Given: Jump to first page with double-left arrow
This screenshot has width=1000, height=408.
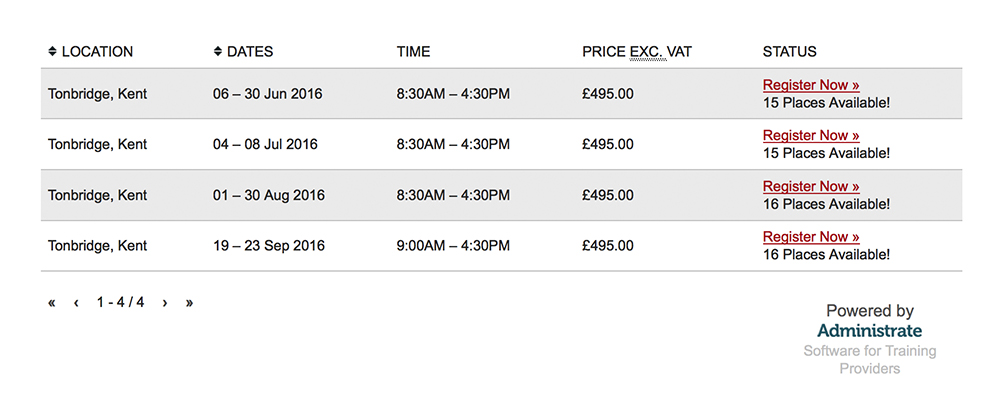Looking at the screenshot, I should tap(52, 303).
